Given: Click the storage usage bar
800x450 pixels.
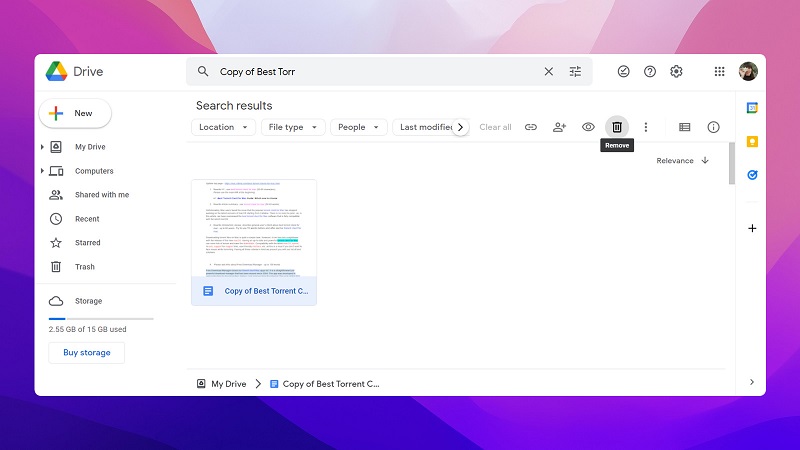Looking at the screenshot, I should coord(101,319).
